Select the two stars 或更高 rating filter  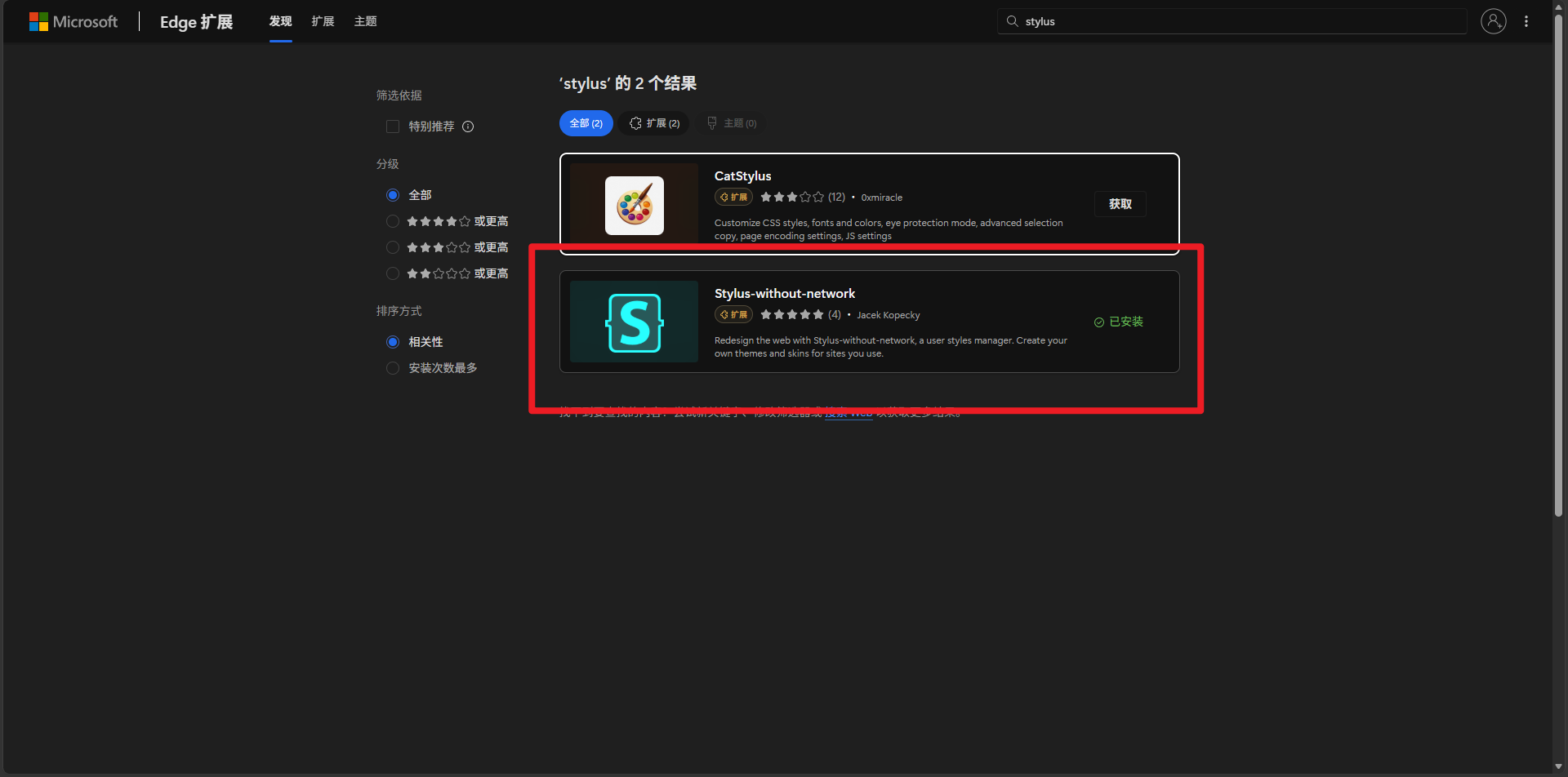pyautogui.click(x=393, y=273)
